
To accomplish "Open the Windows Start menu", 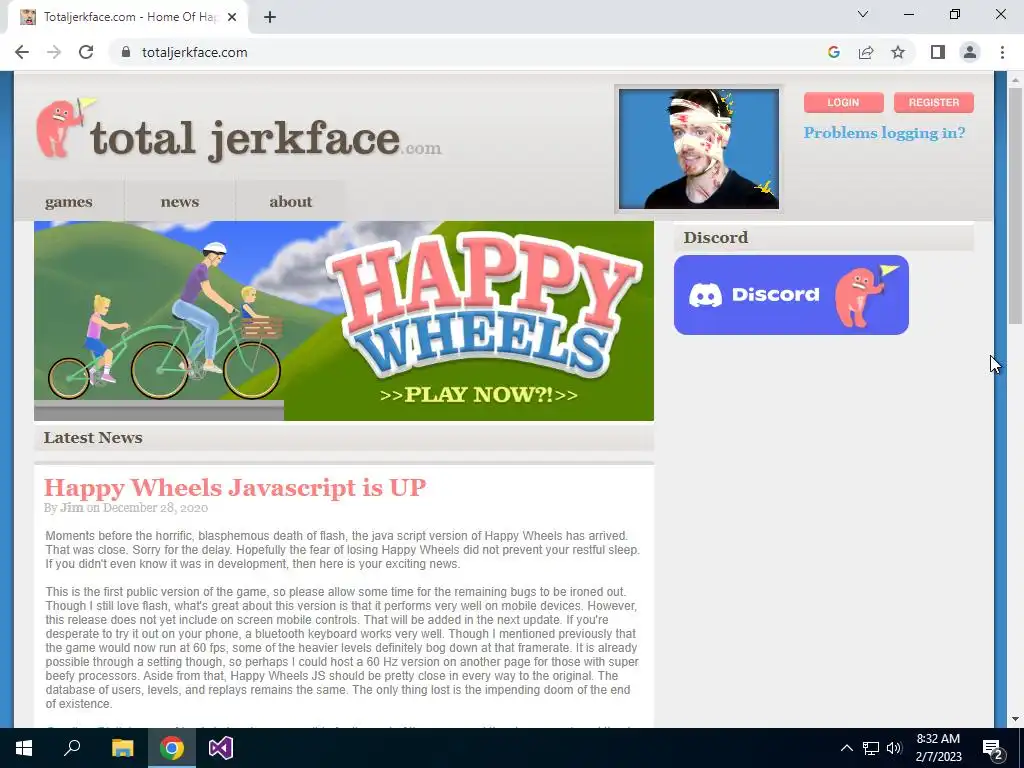I will 24,748.
